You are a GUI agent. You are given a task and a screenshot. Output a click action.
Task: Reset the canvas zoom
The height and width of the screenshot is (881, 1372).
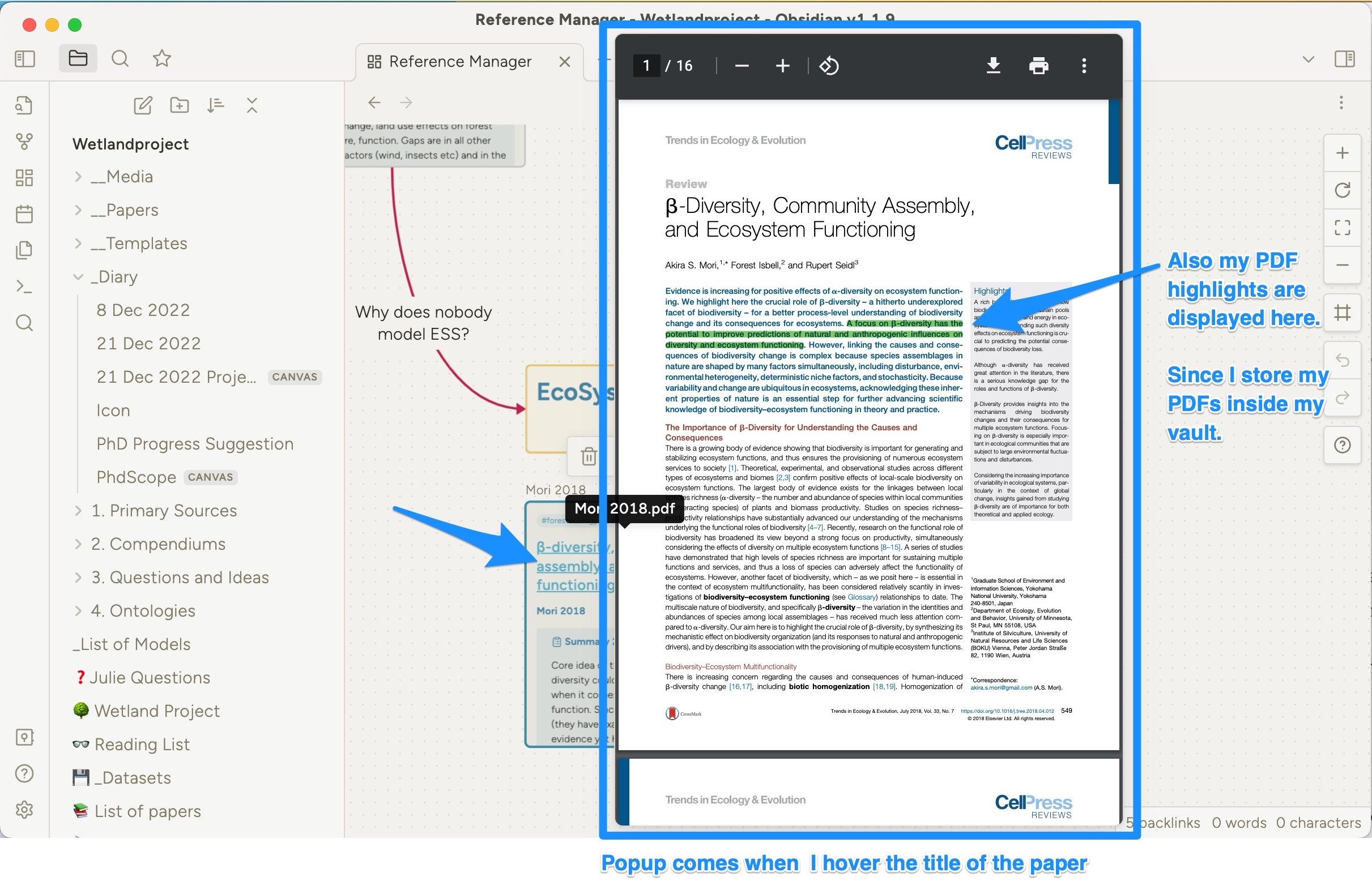click(1341, 190)
